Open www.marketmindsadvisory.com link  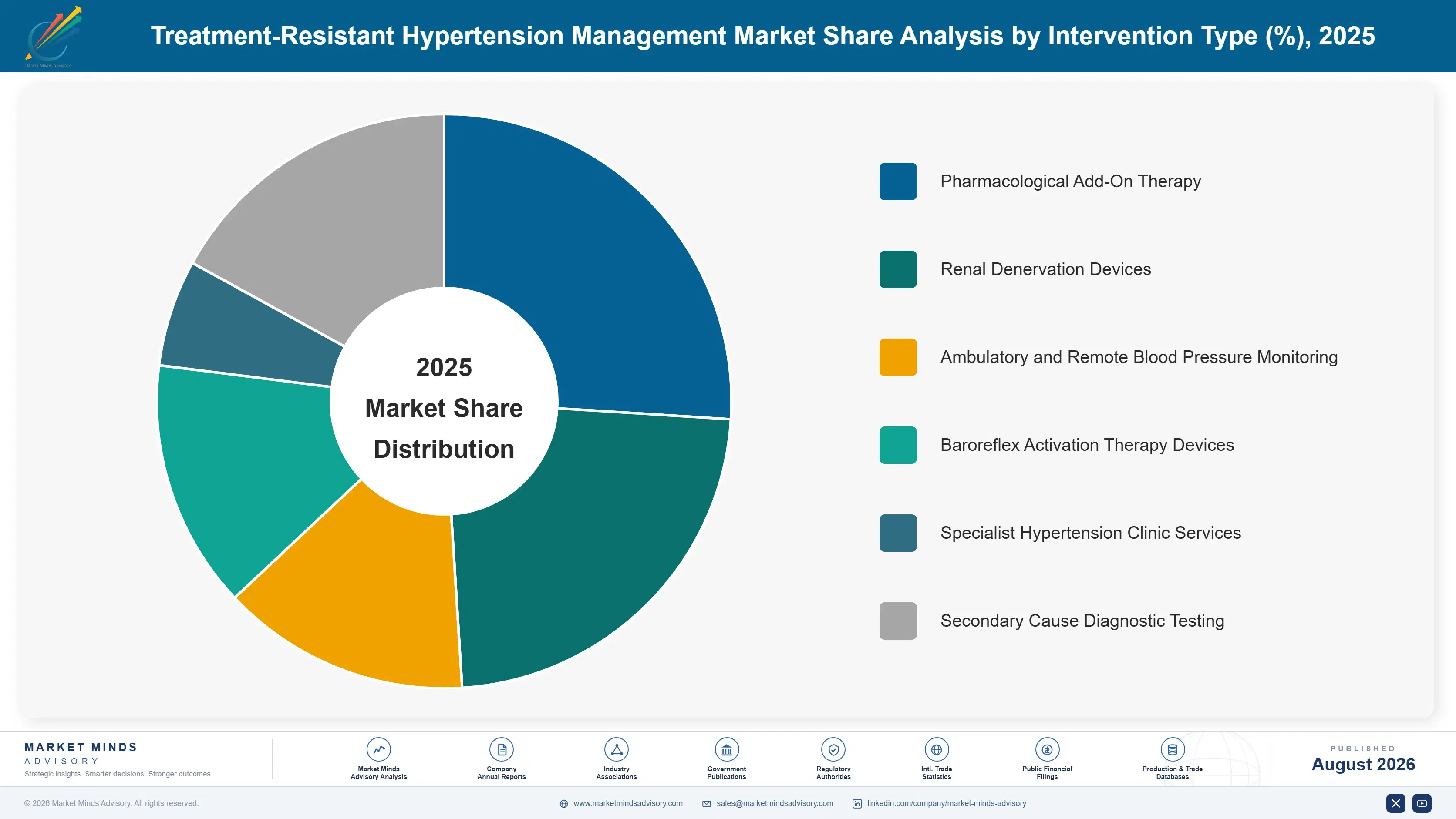pyautogui.click(x=628, y=803)
